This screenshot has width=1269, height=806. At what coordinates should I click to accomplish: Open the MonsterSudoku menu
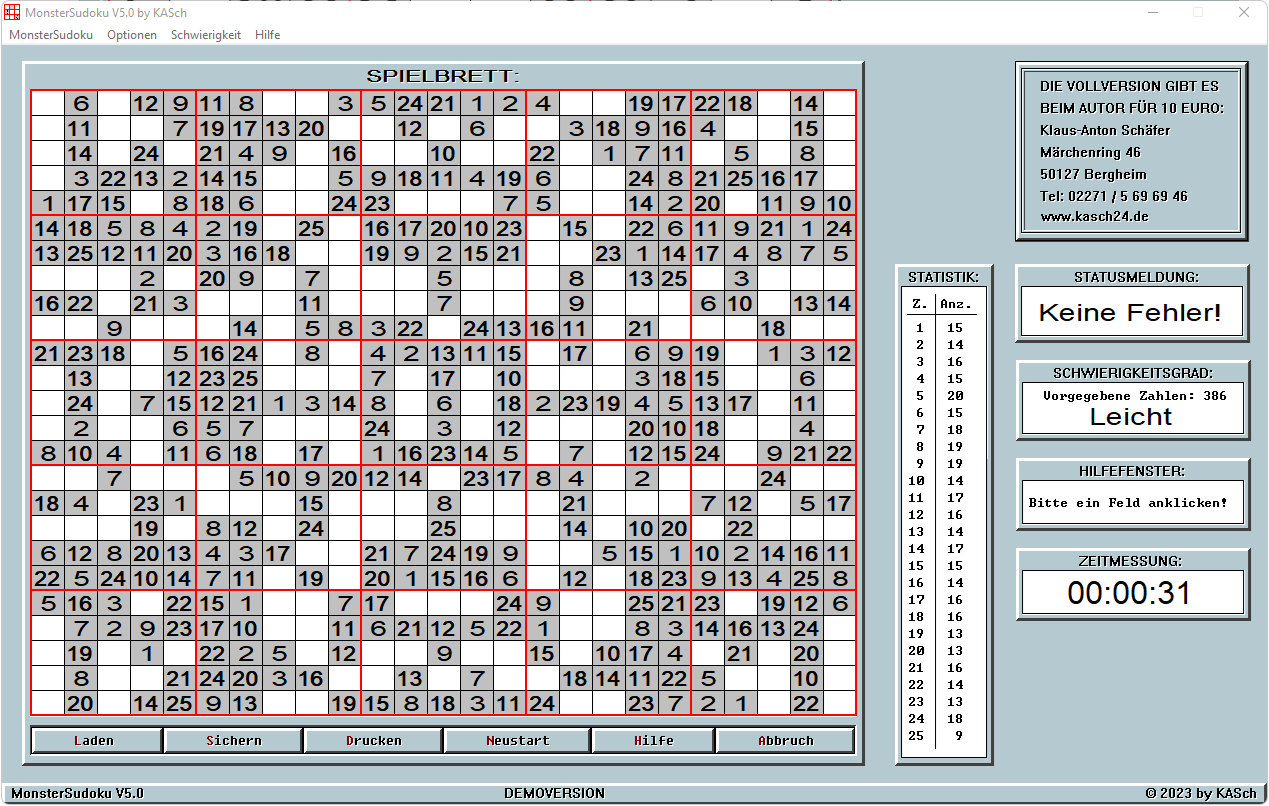[x=51, y=35]
